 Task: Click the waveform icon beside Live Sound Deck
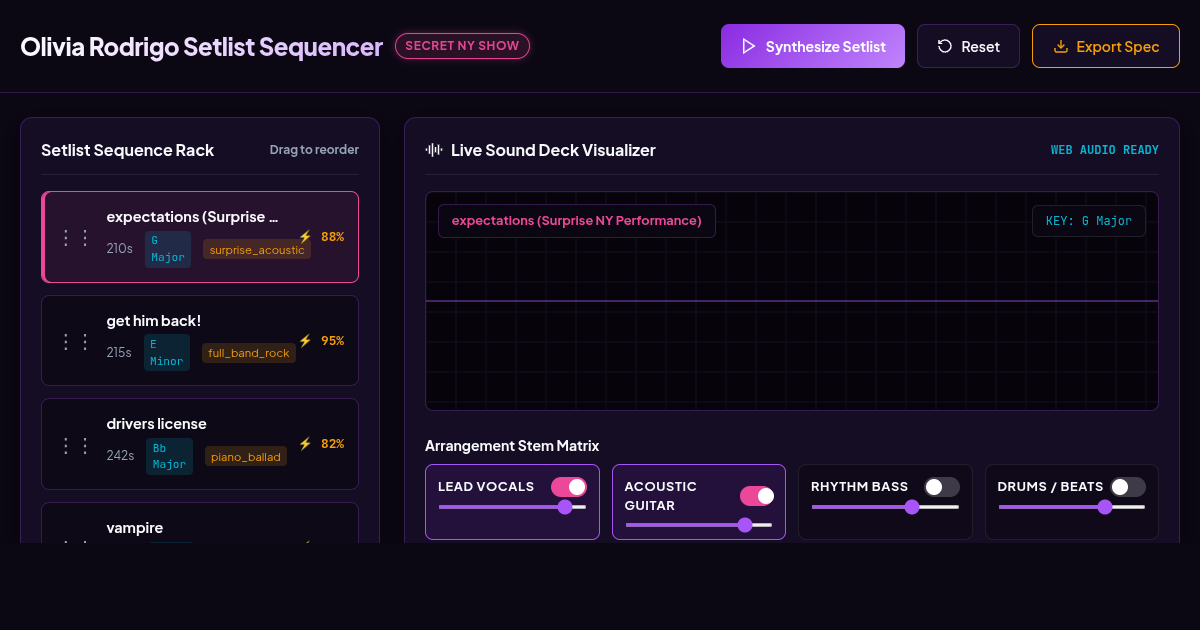[x=434, y=150]
